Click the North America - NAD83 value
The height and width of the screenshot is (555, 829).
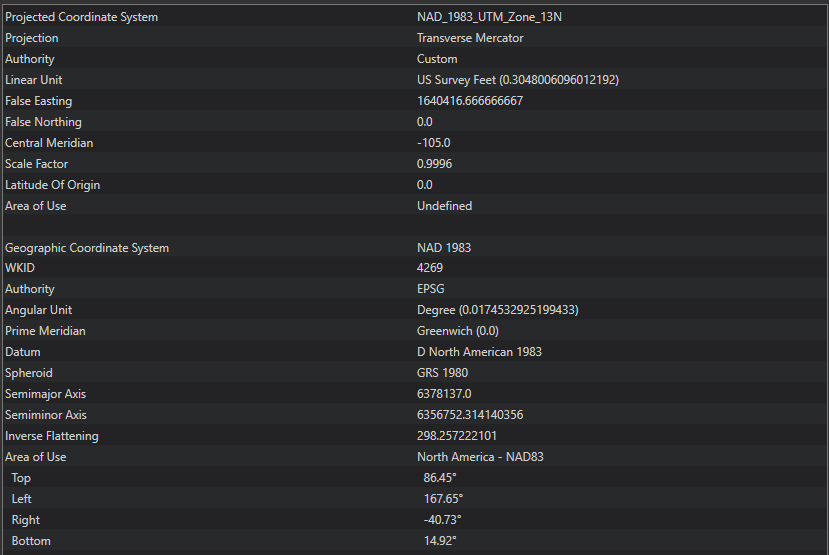coord(480,457)
